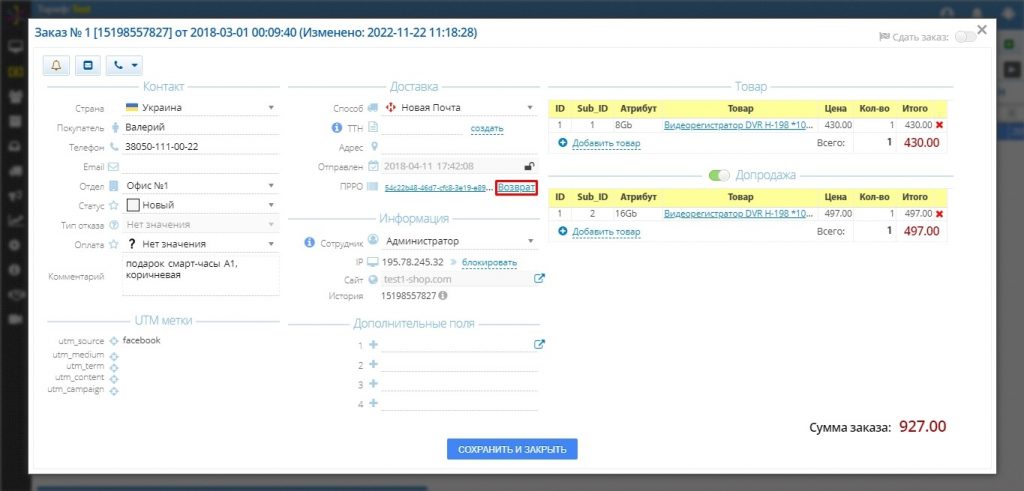The image size is (1024, 491).
Task: Click блокировать link next to IP address
Action: click(489, 262)
